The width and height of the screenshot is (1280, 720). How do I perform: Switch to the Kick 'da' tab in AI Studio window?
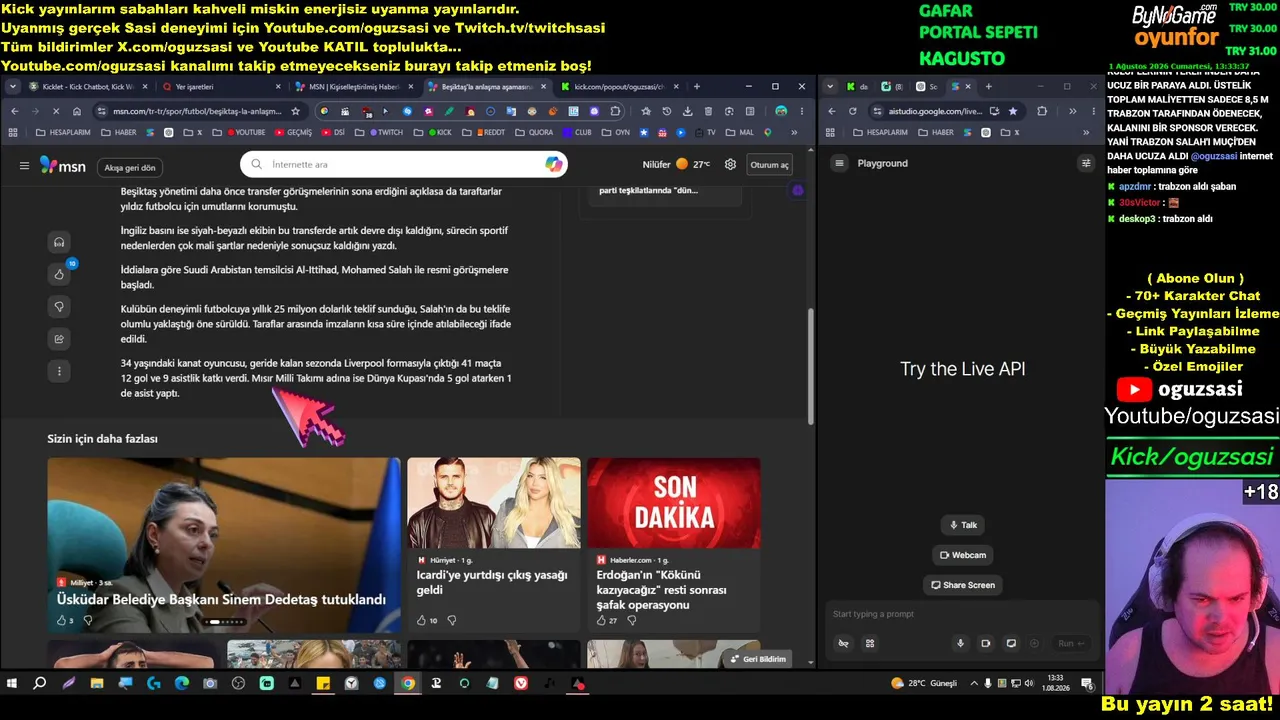point(857,87)
